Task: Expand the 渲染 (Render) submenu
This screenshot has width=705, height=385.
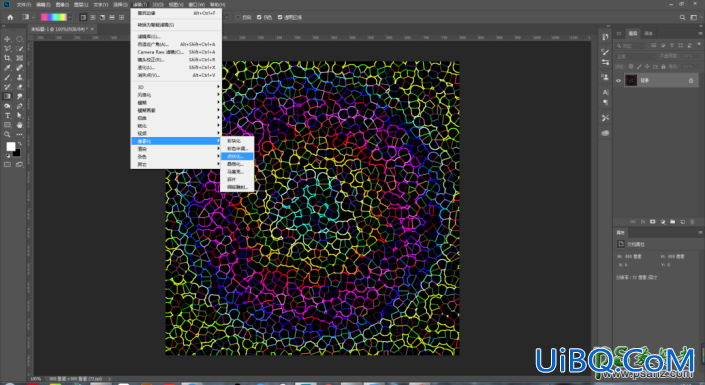Action: (x=176, y=149)
